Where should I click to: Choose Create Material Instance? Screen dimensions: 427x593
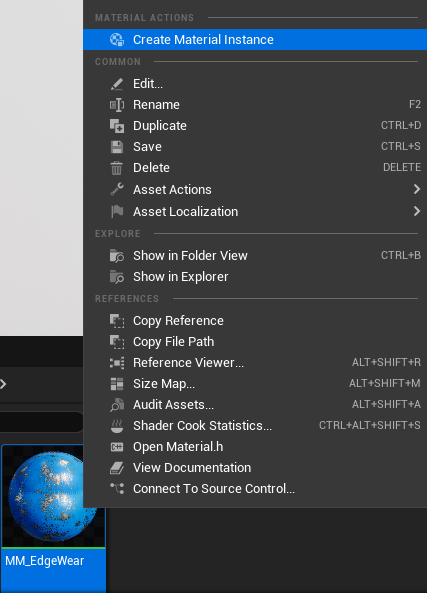255,39
